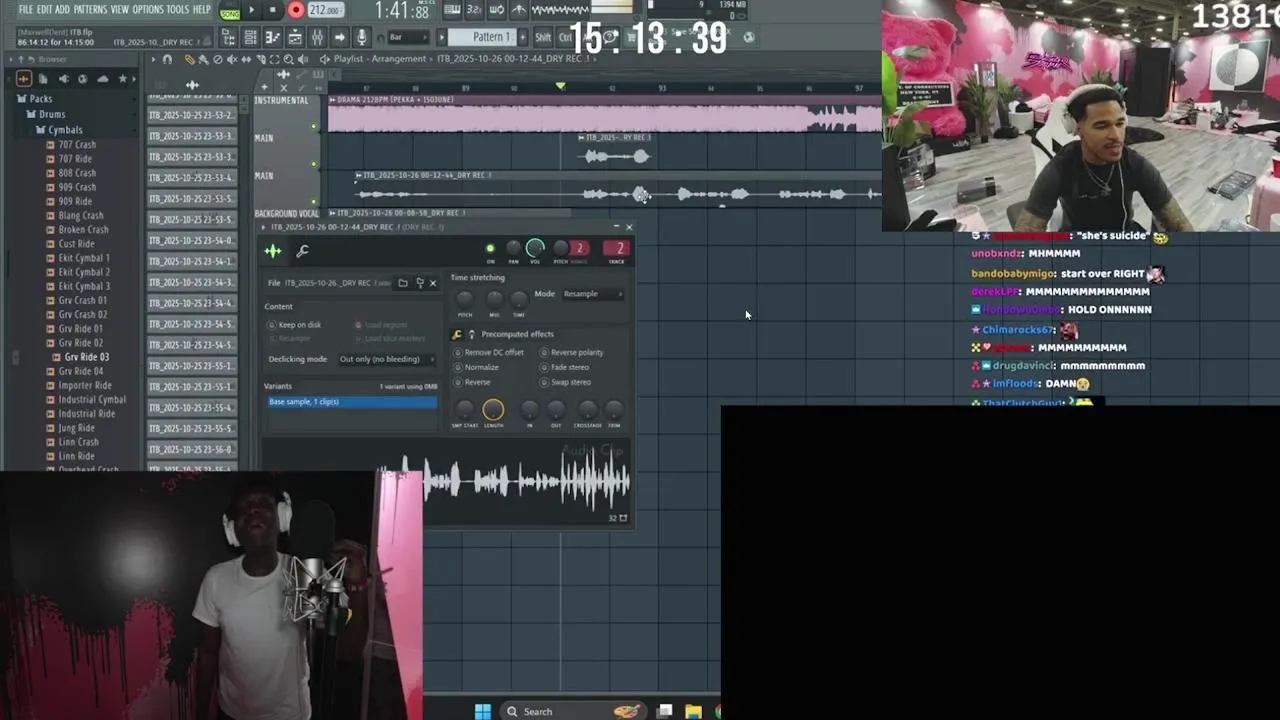
Task: Select the Linn Crash sample
Action: point(78,442)
